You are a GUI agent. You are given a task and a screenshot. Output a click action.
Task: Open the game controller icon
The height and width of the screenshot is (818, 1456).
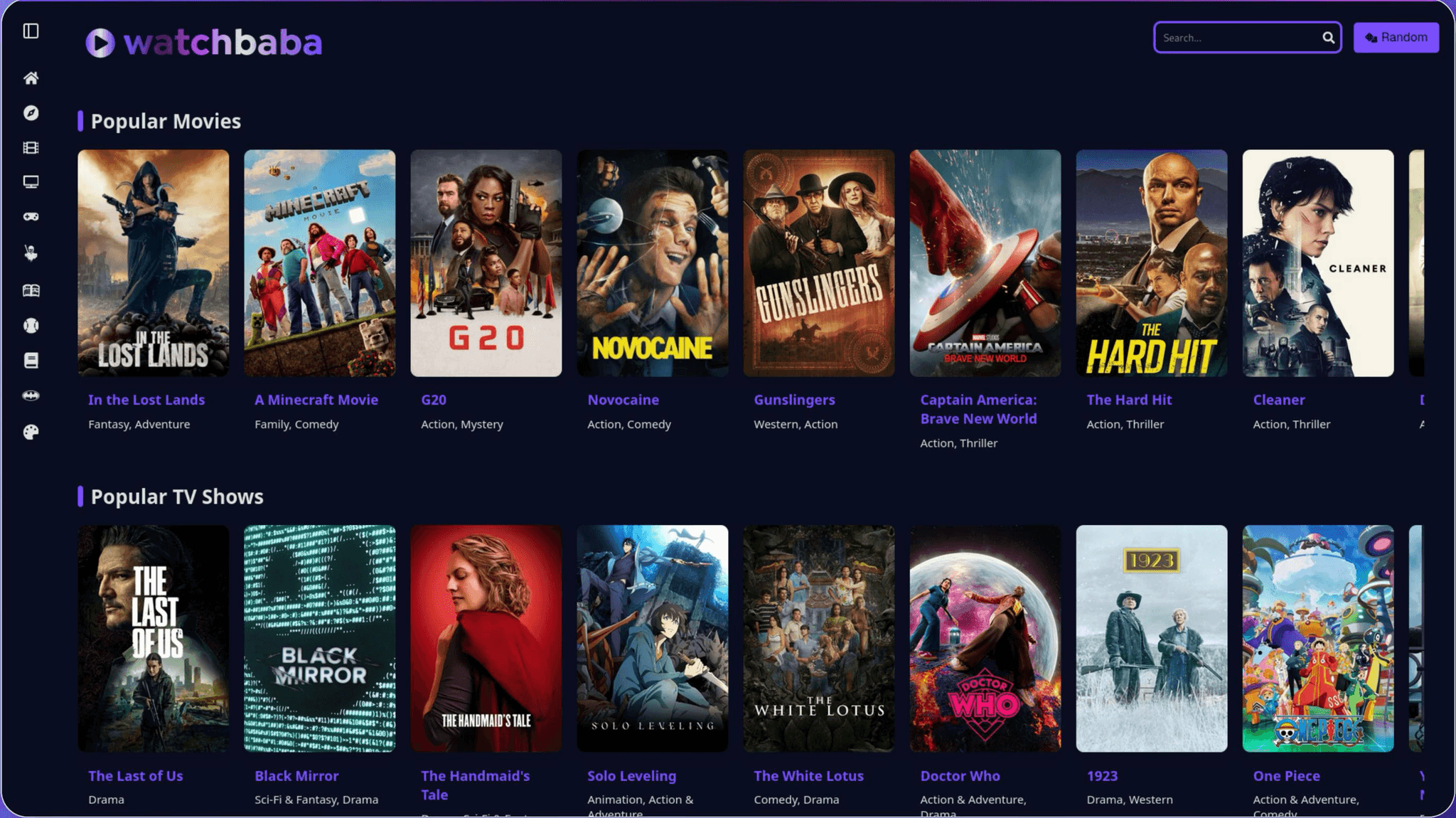31,217
